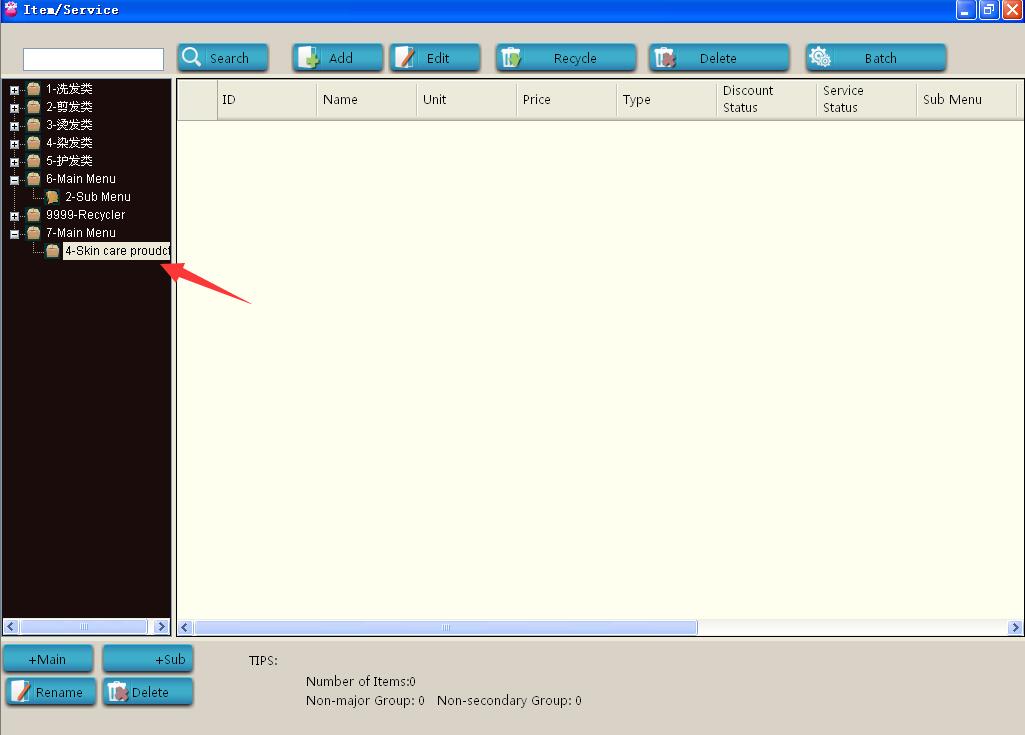Select the 4-Skin care product tree item
The width and height of the screenshot is (1025, 735).
point(117,250)
